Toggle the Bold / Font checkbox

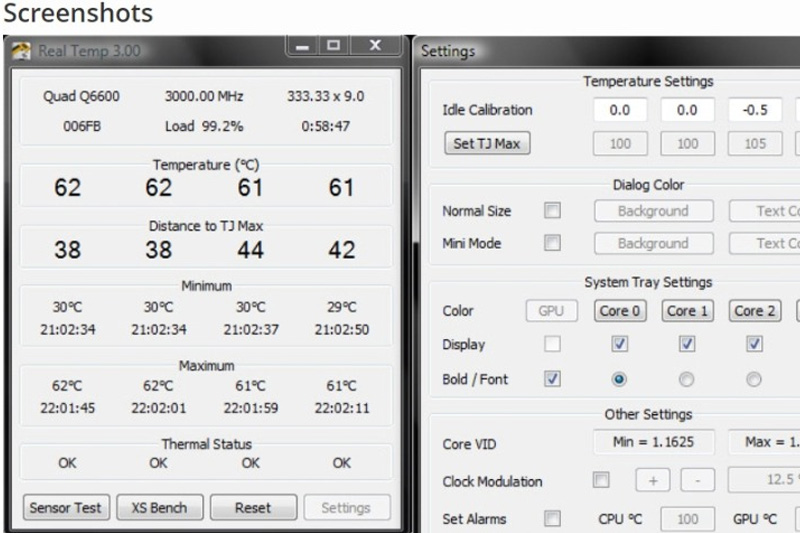(x=552, y=378)
